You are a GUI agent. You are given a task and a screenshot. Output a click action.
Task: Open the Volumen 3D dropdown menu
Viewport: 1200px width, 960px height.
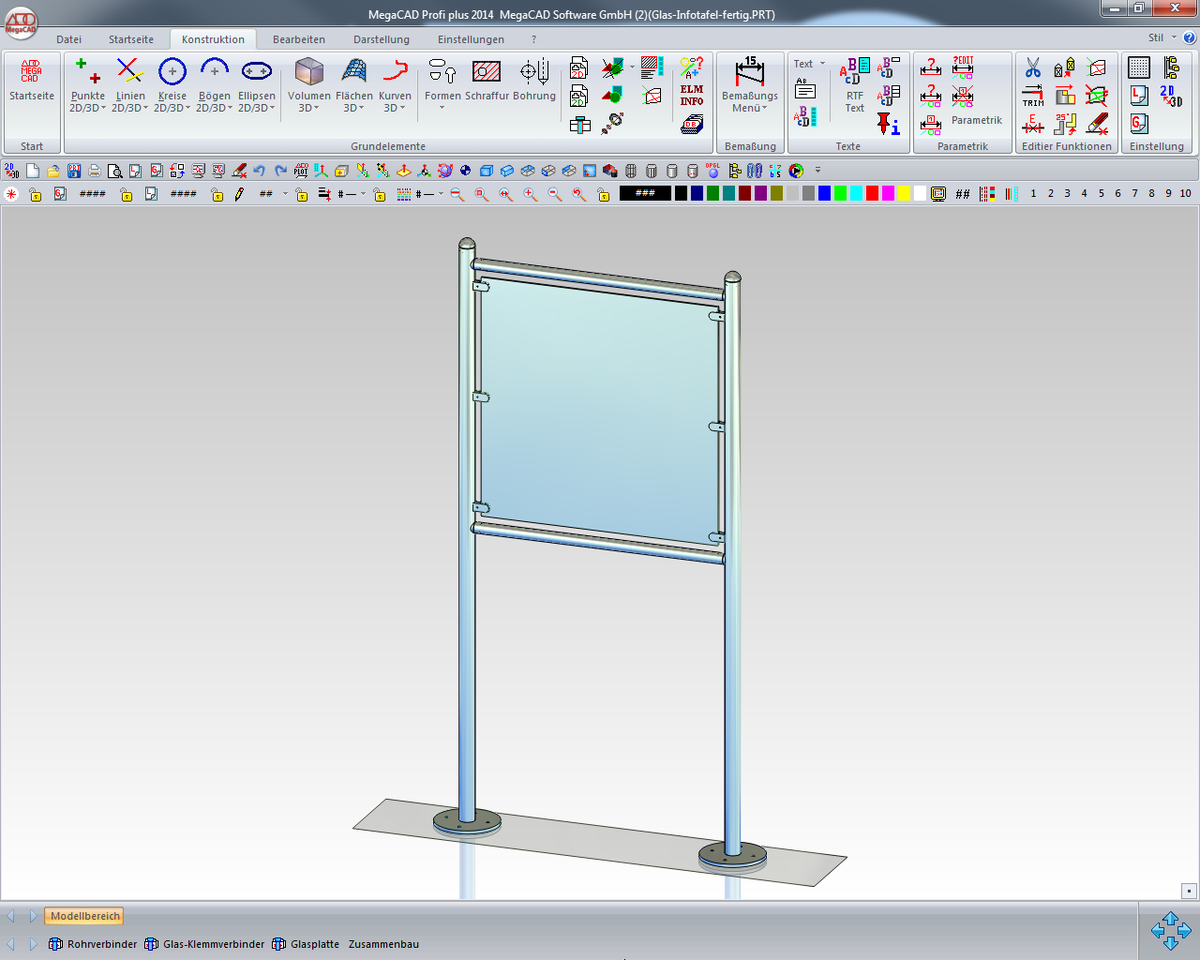point(309,108)
